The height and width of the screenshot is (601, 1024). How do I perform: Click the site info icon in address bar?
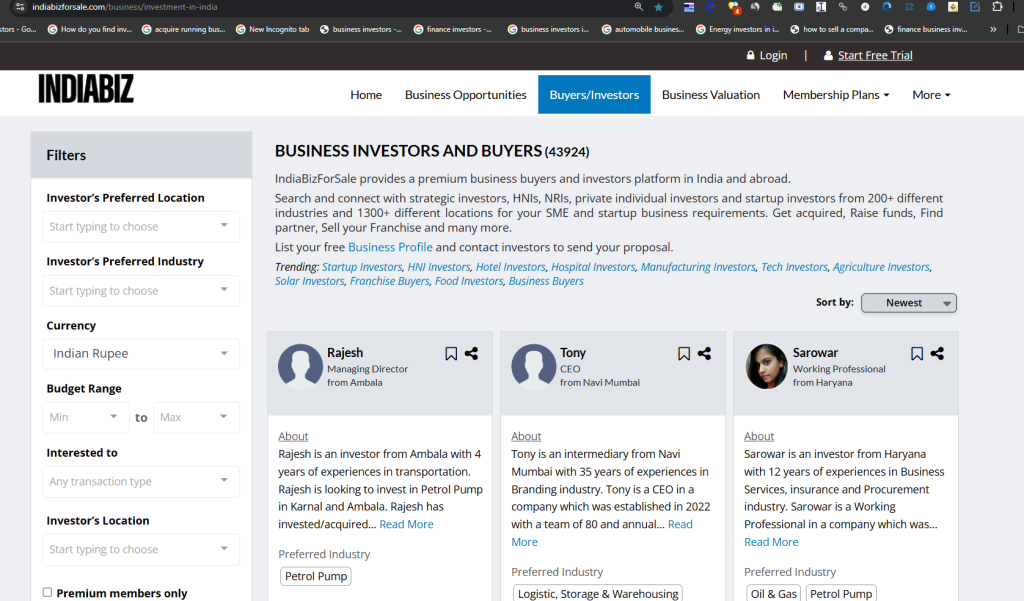click(20, 7)
